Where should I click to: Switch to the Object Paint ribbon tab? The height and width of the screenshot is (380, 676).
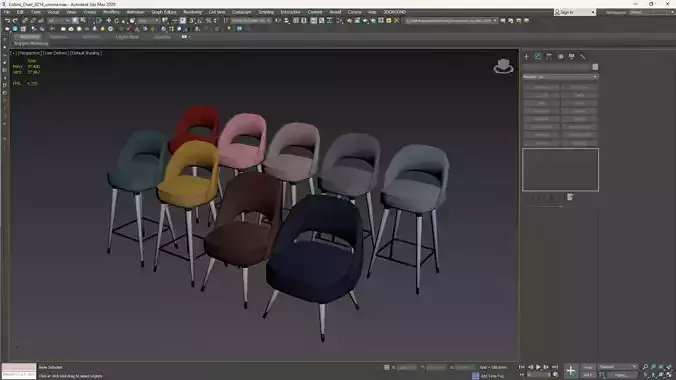127,37
